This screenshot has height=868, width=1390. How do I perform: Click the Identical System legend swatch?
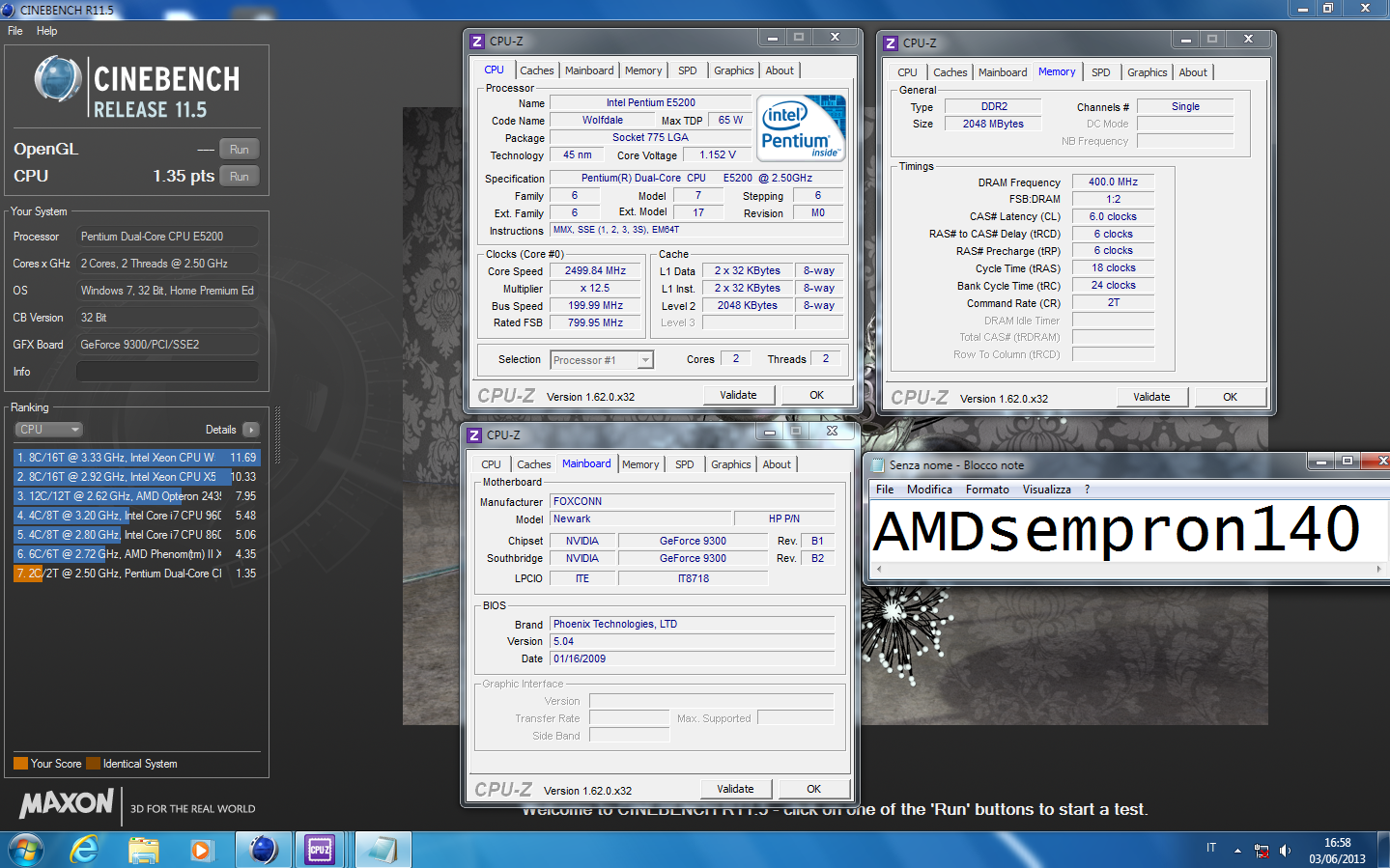(x=93, y=764)
